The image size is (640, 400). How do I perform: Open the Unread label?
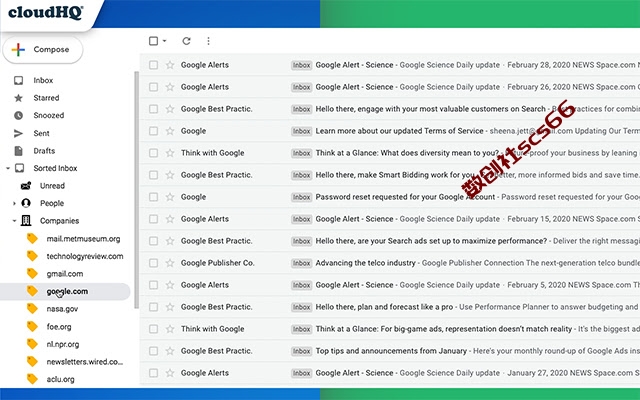(52, 186)
